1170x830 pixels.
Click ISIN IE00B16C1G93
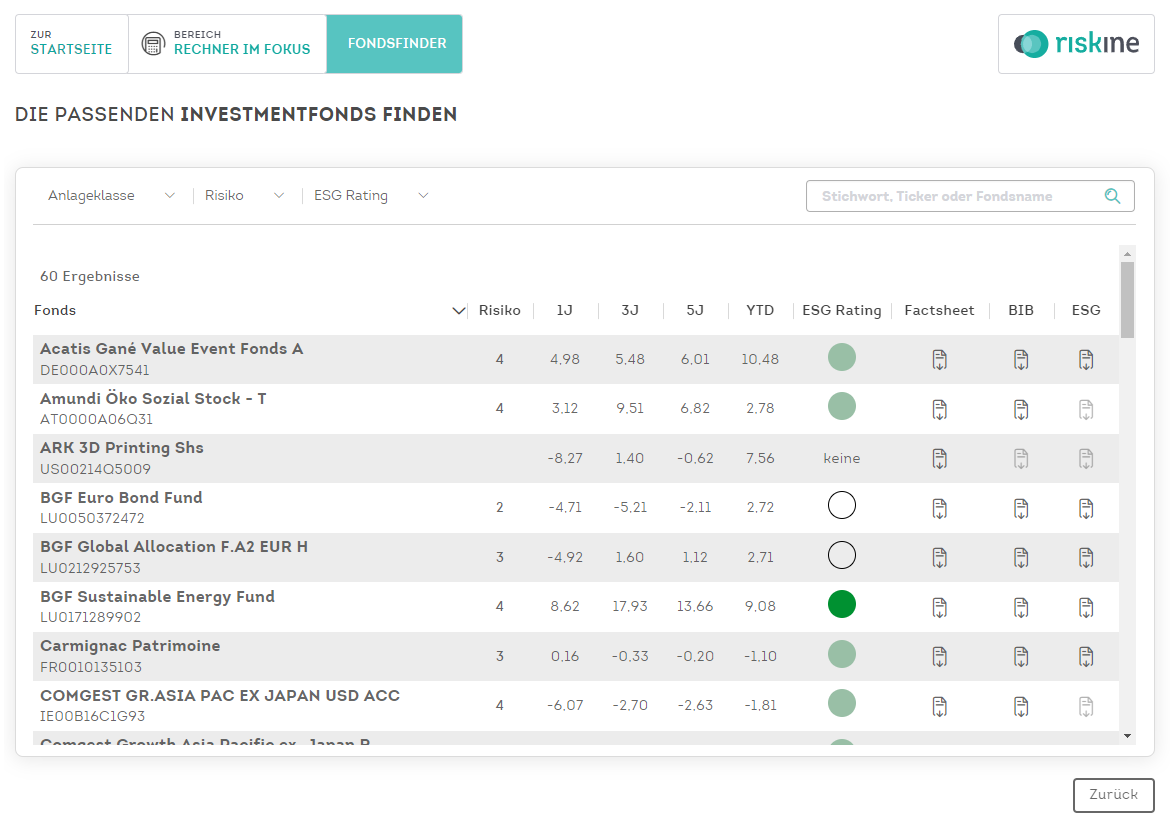[x=93, y=716]
